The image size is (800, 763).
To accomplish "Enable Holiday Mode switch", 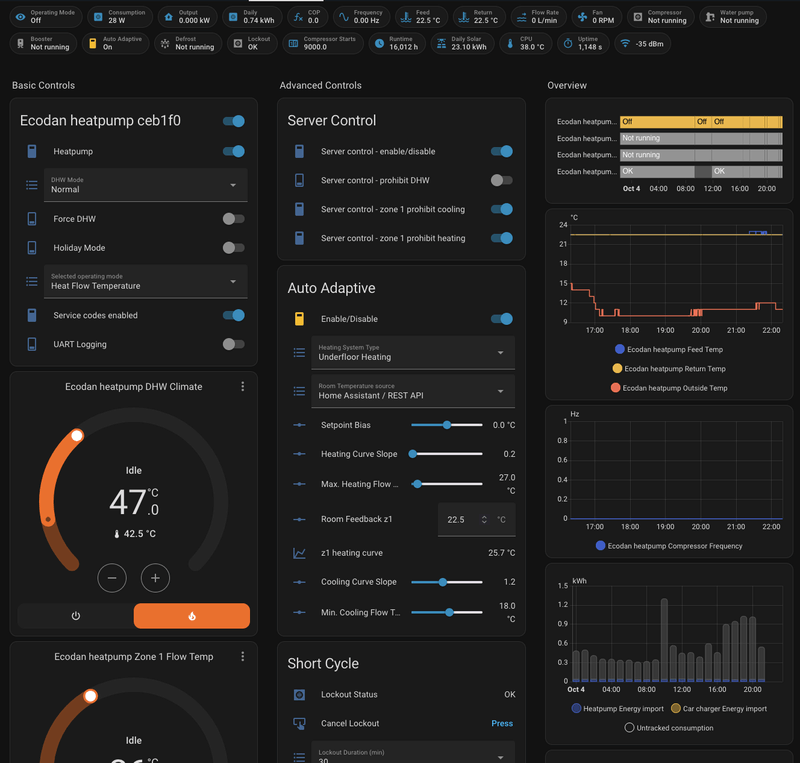I will (x=233, y=248).
